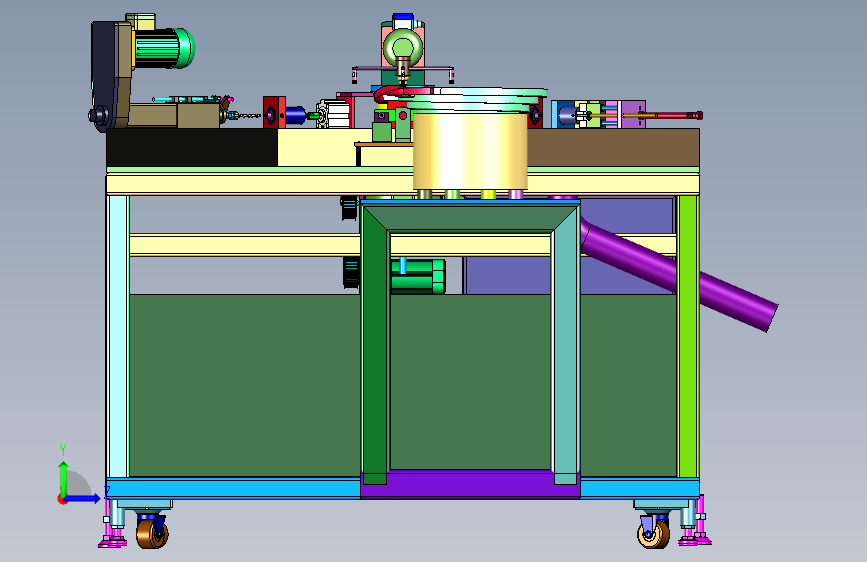This screenshot has height=562, width=867.
Task: Click the blue Z axis arrow of triad
Action: coord(83,498)
